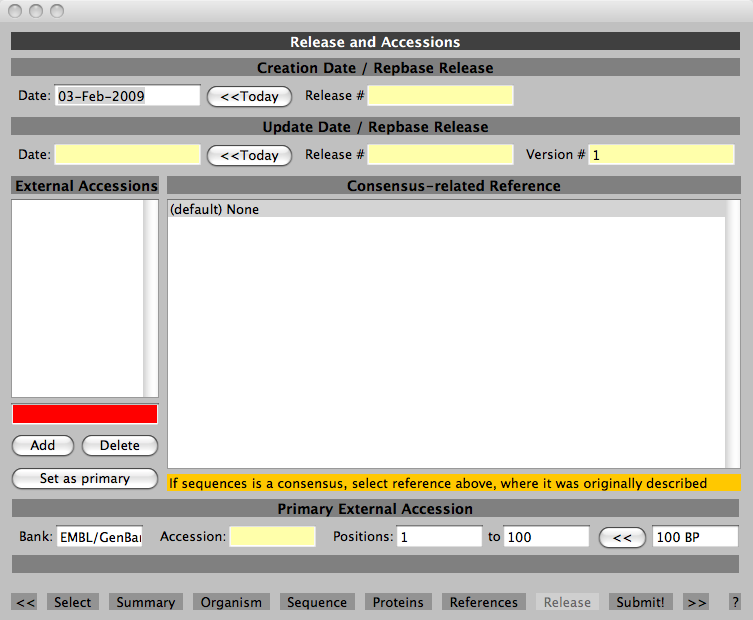Open help with the ? button

tap(735, 602)
